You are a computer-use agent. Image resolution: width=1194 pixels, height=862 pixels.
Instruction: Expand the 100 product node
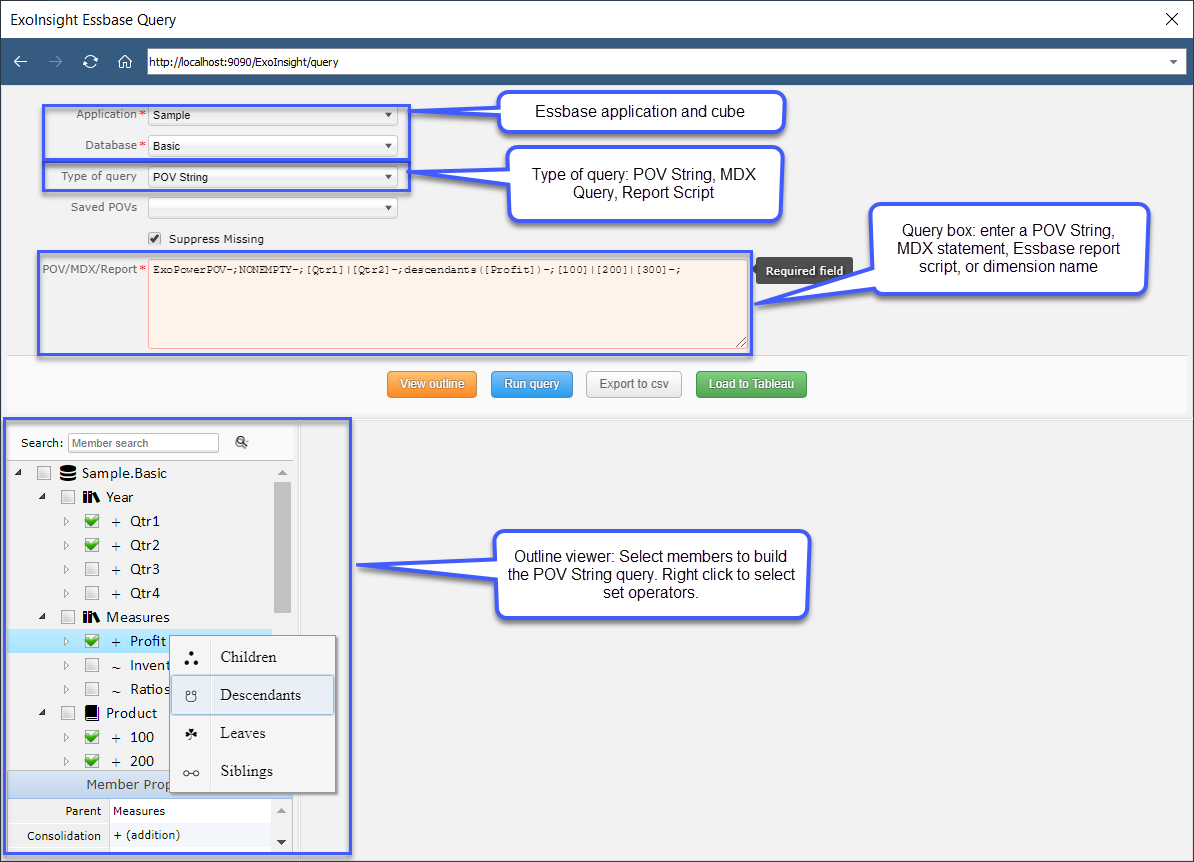click(66, 737)
